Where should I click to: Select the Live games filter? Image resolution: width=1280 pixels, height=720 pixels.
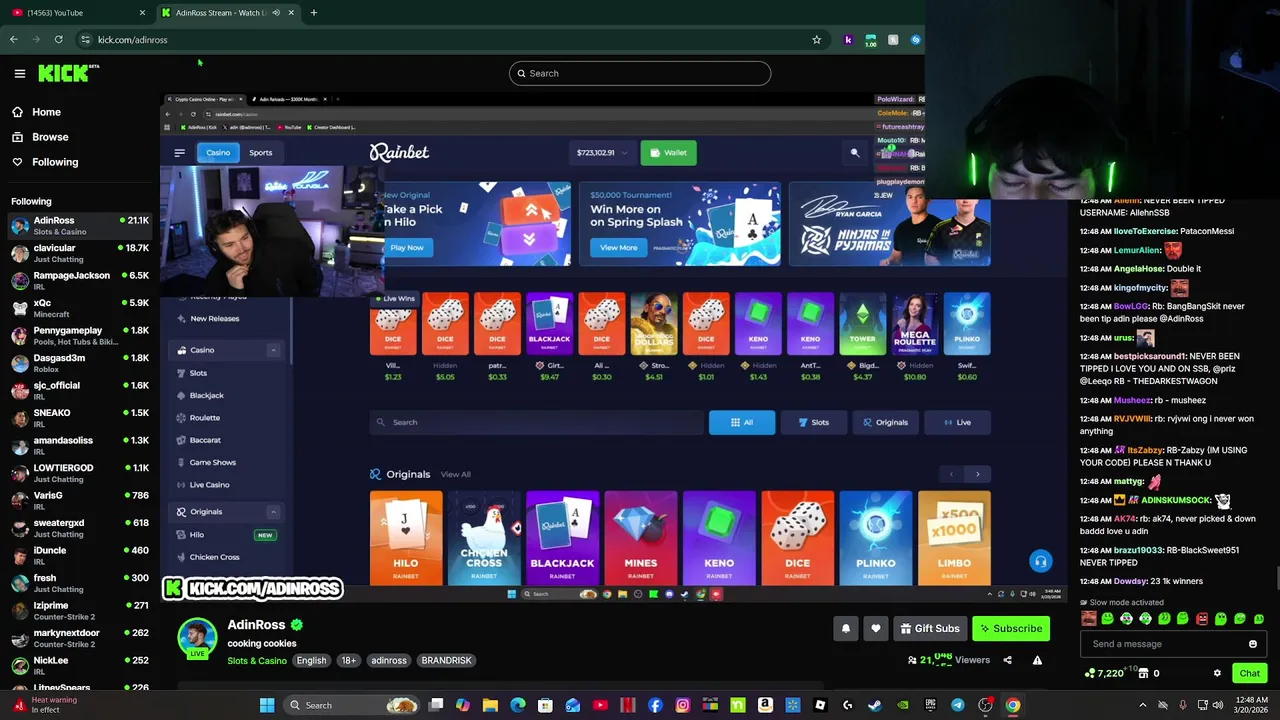957,422
